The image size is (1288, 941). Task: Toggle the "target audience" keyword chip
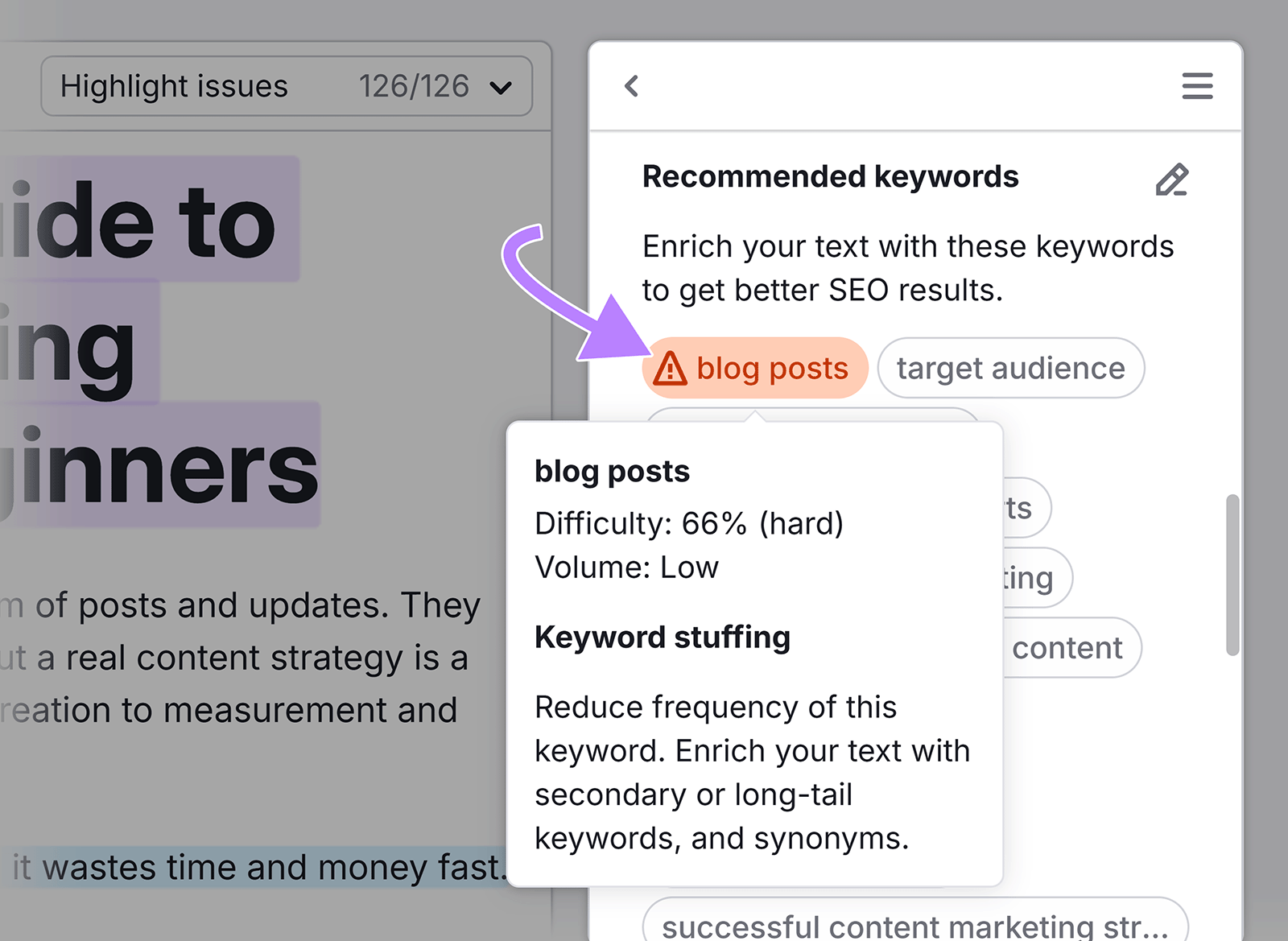click(x=1011, y=368)
